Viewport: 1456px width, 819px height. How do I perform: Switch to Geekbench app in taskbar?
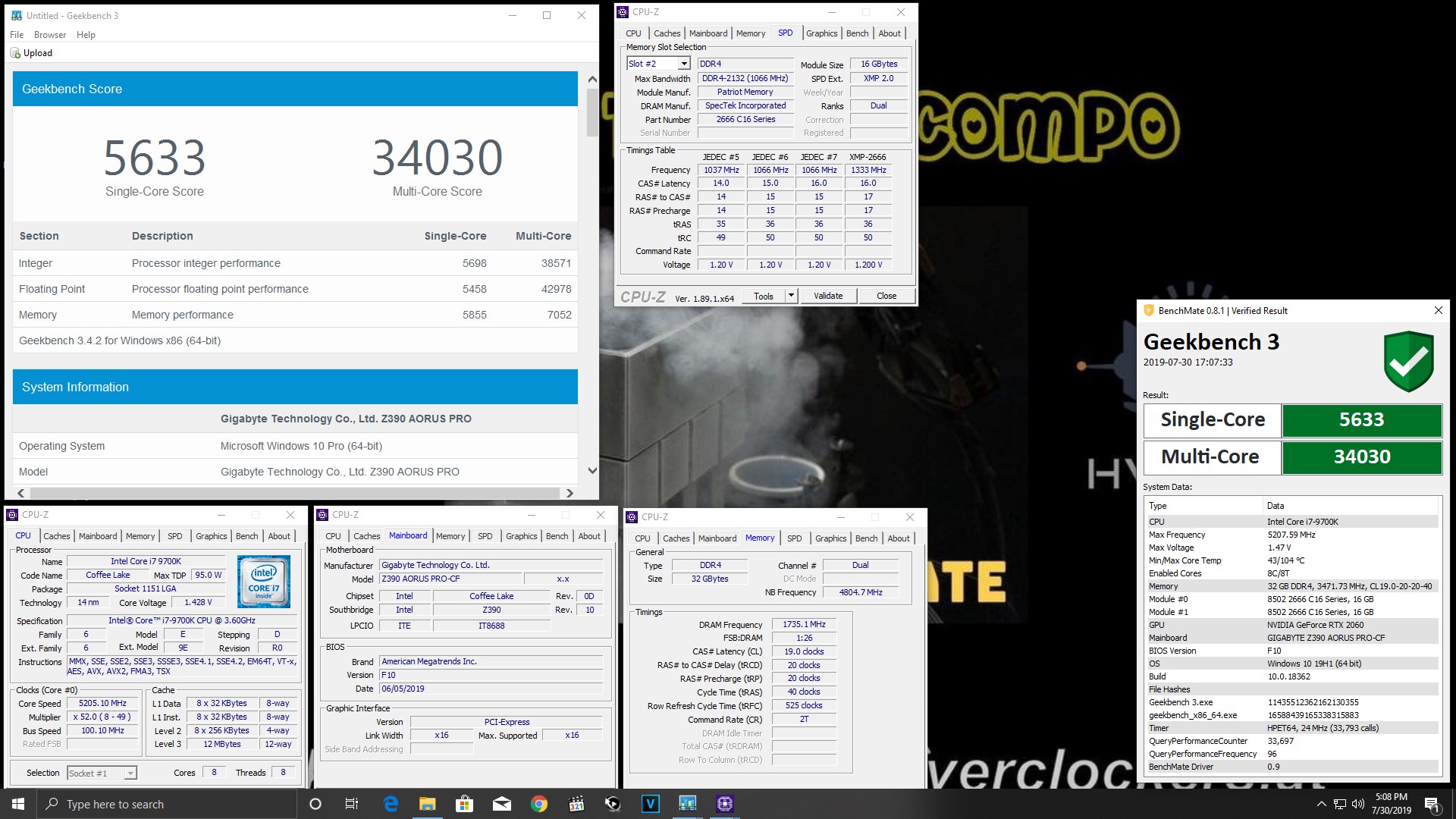(687, 804)
